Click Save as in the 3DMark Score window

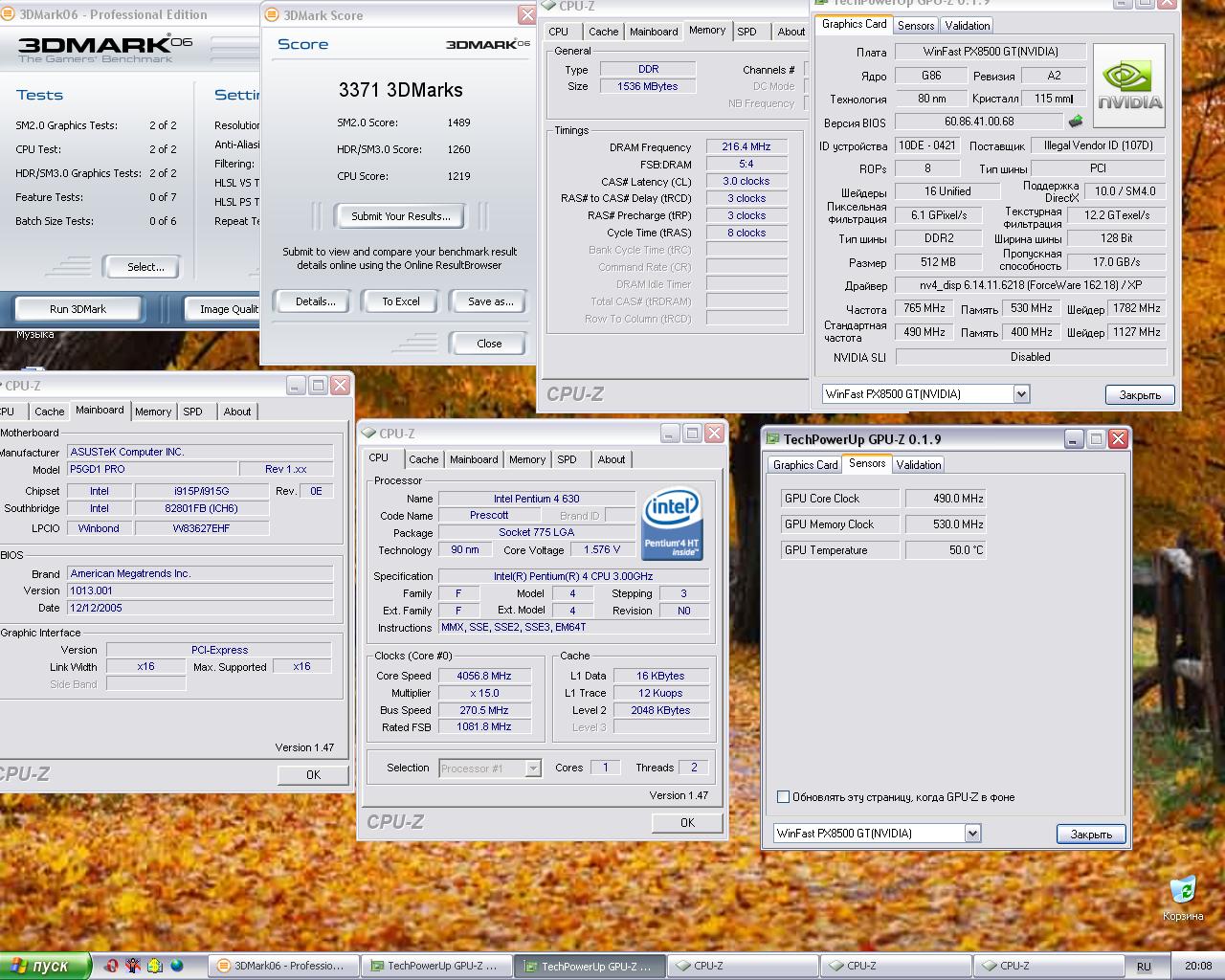coord(490,301)
